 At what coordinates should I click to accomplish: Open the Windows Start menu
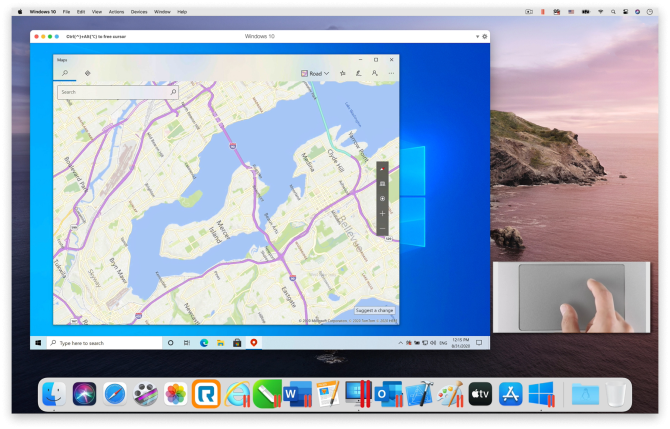[x=39, y=342]
